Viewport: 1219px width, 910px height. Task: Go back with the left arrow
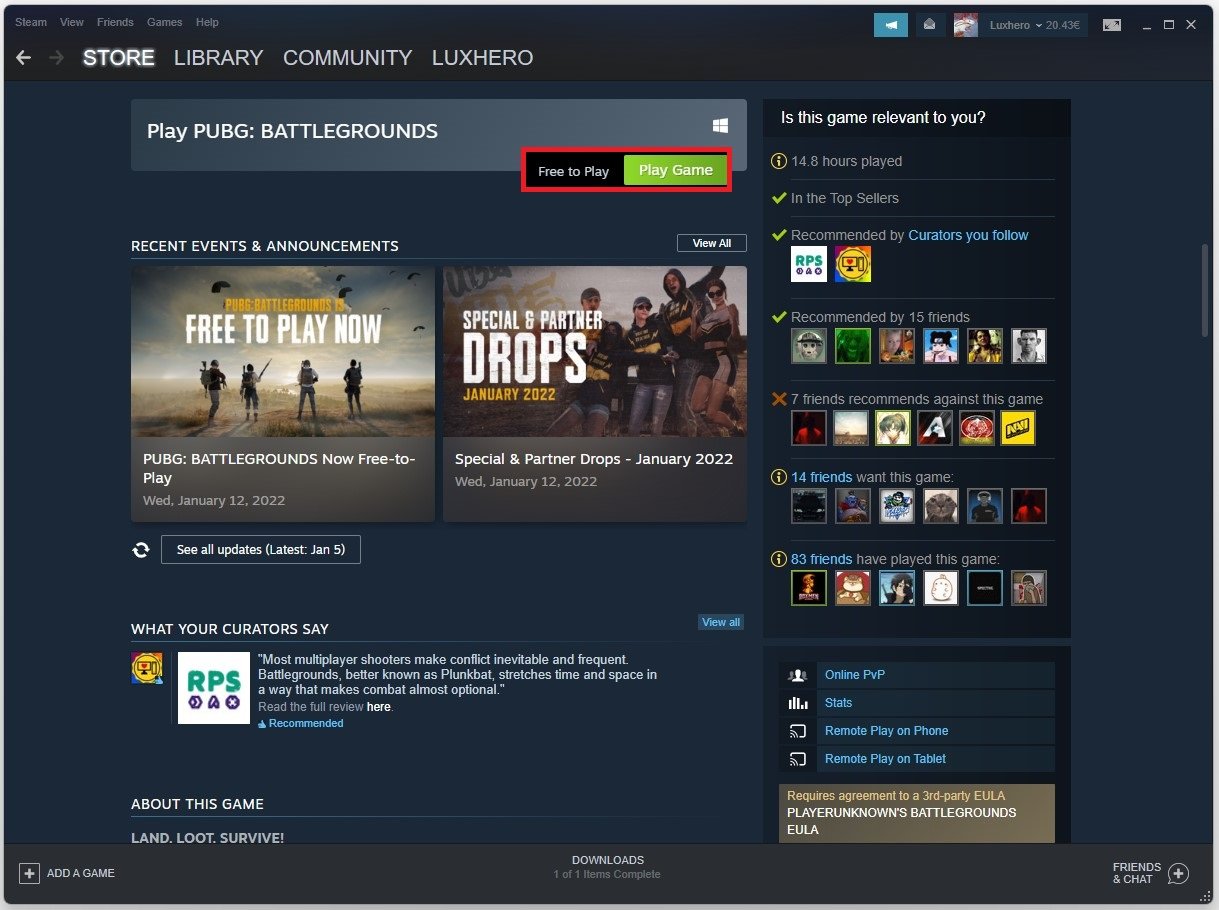point(24,58)
